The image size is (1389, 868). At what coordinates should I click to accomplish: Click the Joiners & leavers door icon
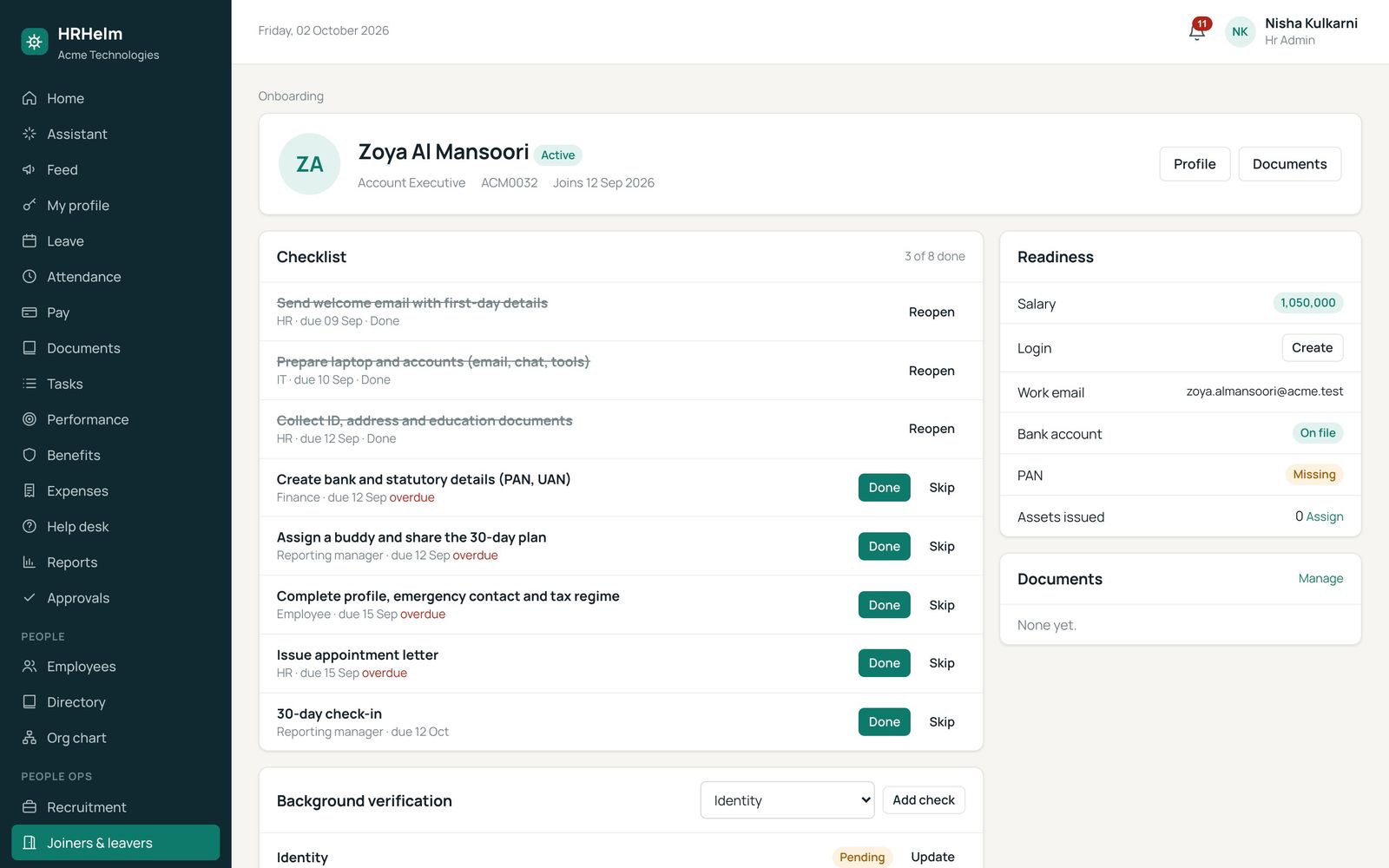[x=30, y=842]
